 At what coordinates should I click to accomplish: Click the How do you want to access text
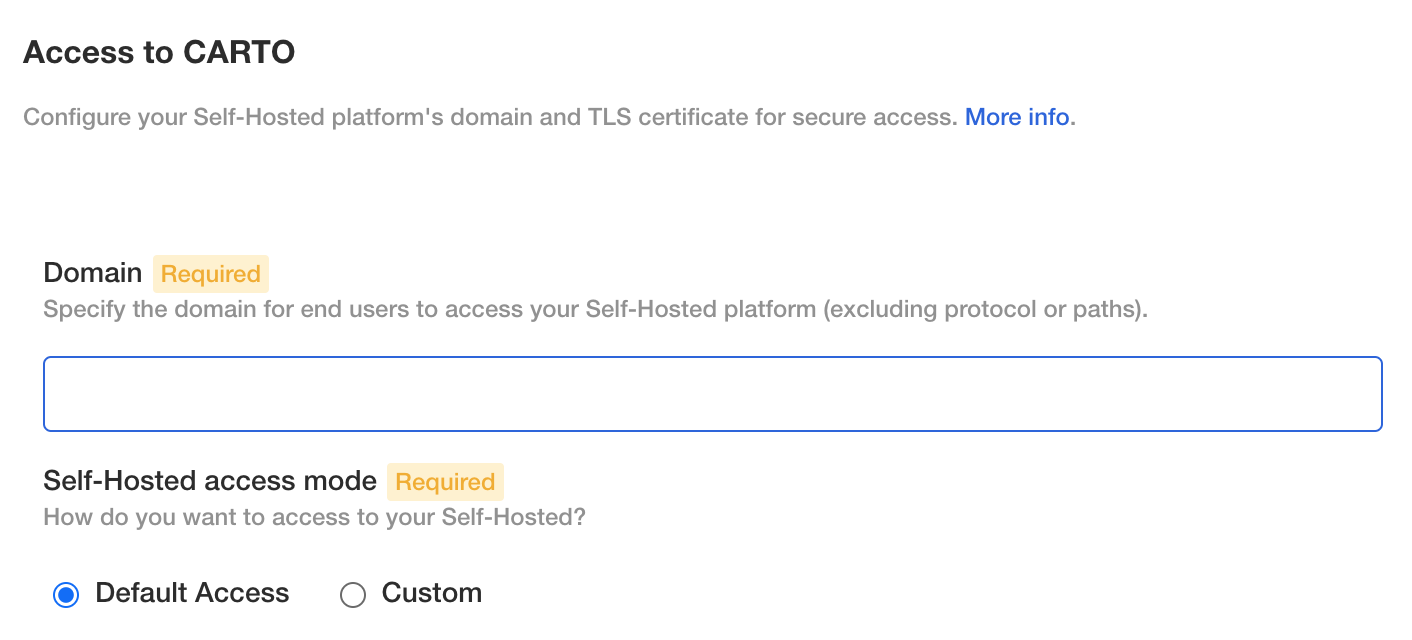click(x=313, y=518)
